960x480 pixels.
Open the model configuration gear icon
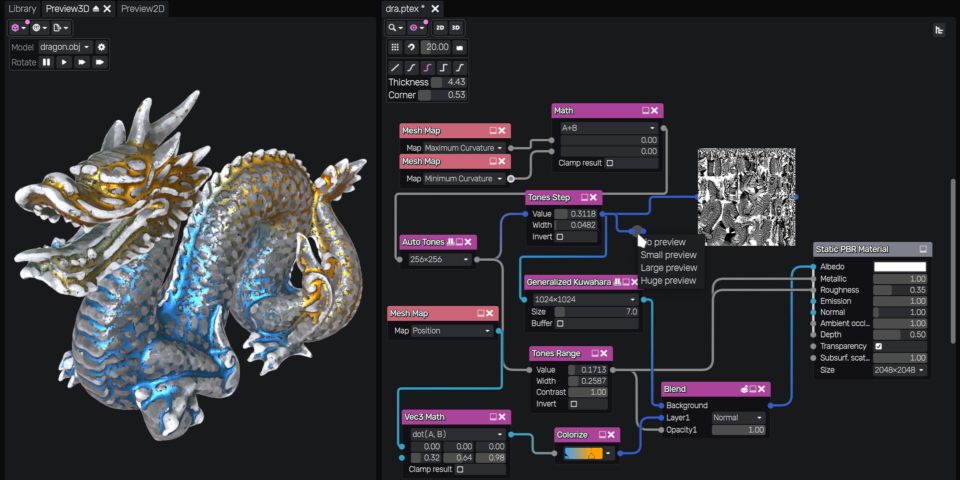[x=101, y=47]
